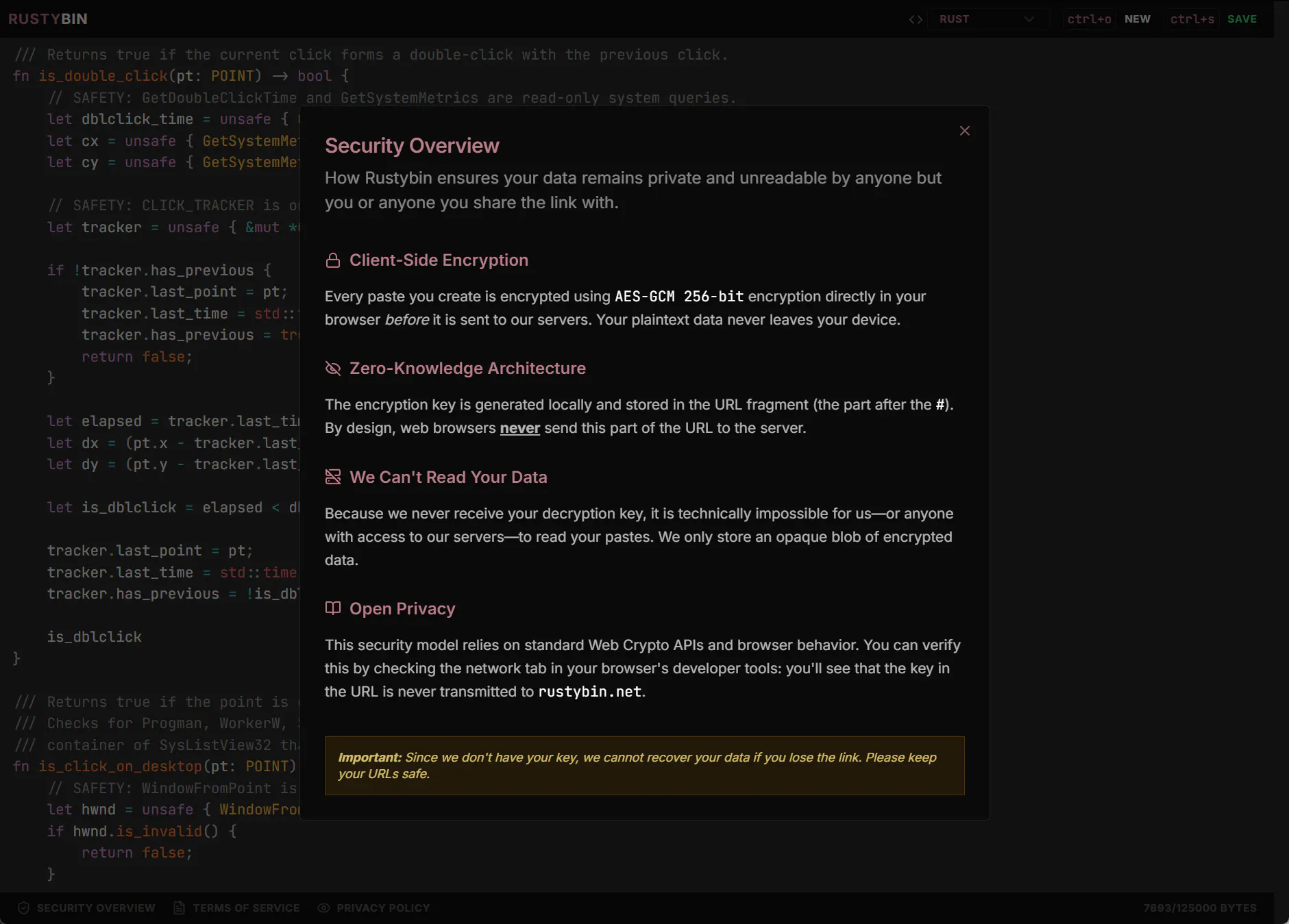The height and width of the screenshot is (924, 1289).
Task: Click the underlined word never
Action: pos(520,428)
